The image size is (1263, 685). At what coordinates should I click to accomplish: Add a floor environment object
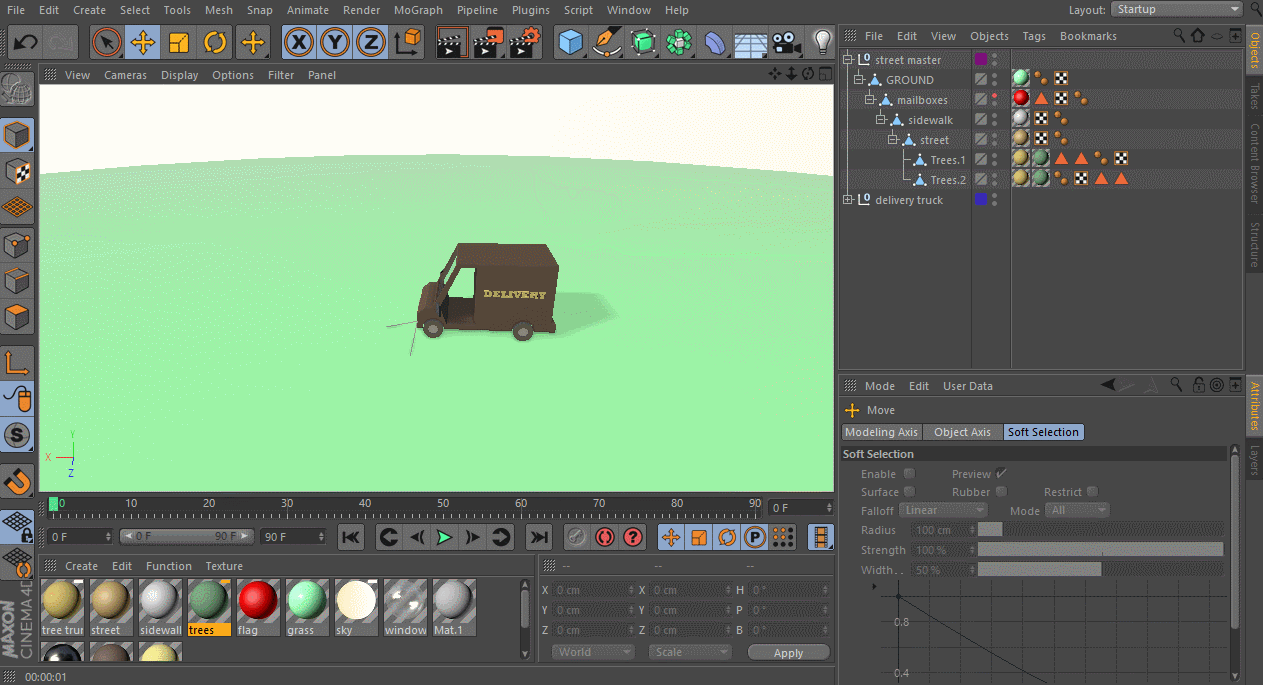click(x=751, y=42)
